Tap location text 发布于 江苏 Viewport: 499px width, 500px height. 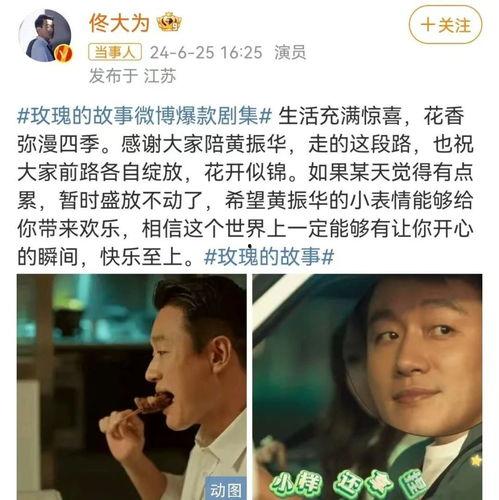pos(132,76)
